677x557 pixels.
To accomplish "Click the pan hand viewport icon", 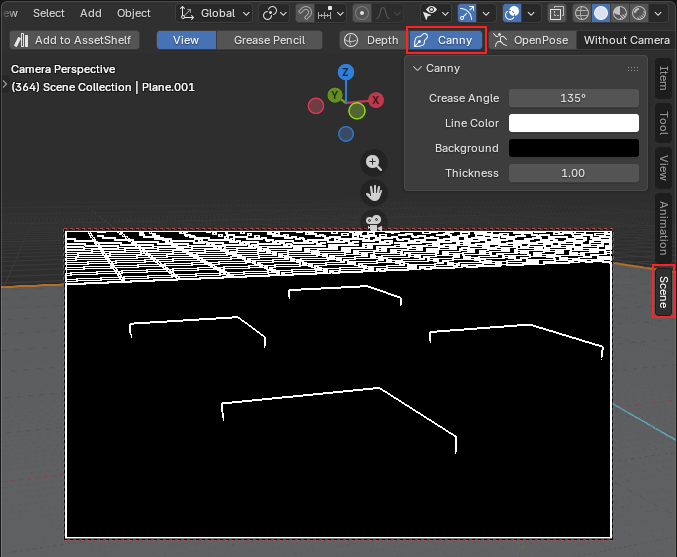I will pyautogui.click(x=374, y=193).
